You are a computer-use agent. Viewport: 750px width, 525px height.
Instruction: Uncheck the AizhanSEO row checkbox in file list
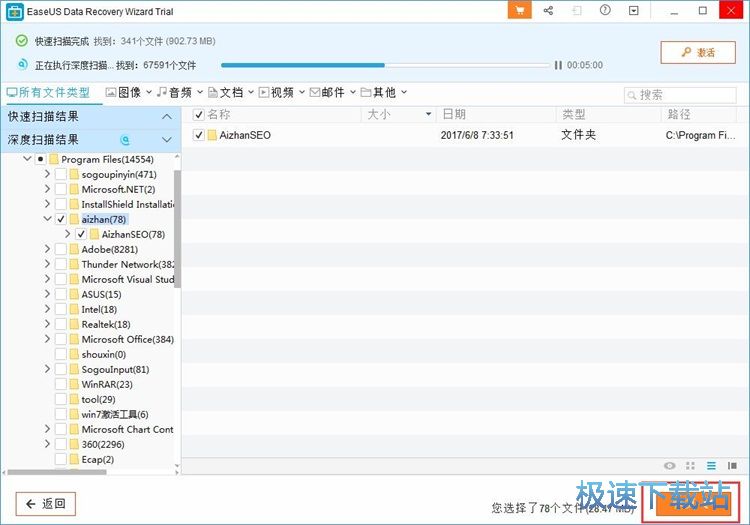(x=199, y=135)
